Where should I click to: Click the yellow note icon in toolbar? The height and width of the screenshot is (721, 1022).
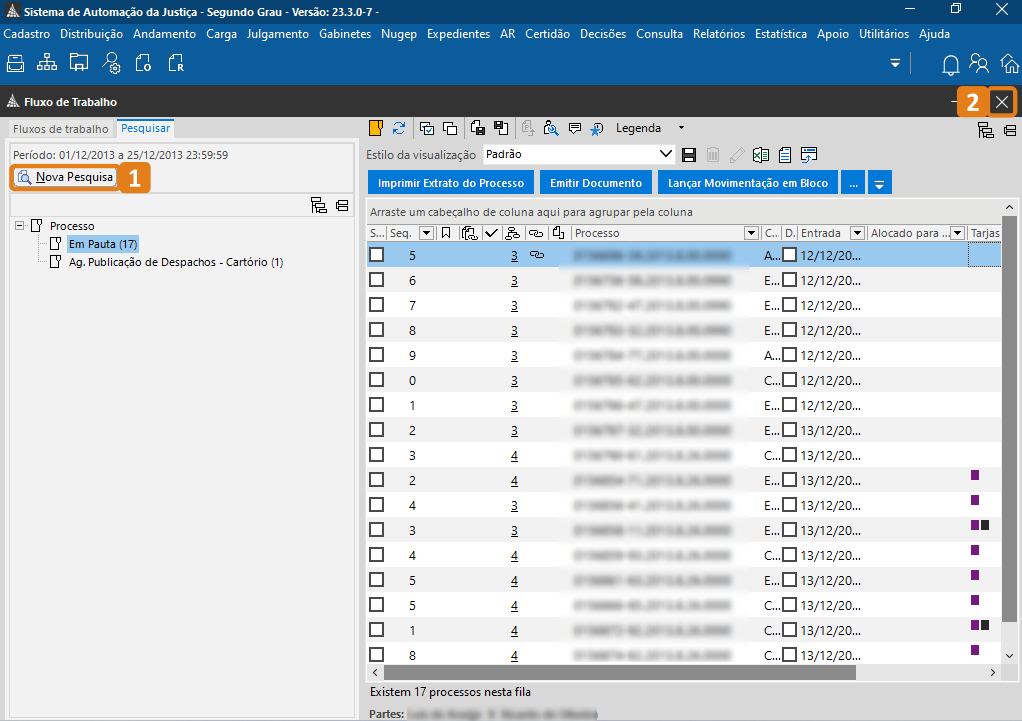pyautogui.click(x=375, y=128)
